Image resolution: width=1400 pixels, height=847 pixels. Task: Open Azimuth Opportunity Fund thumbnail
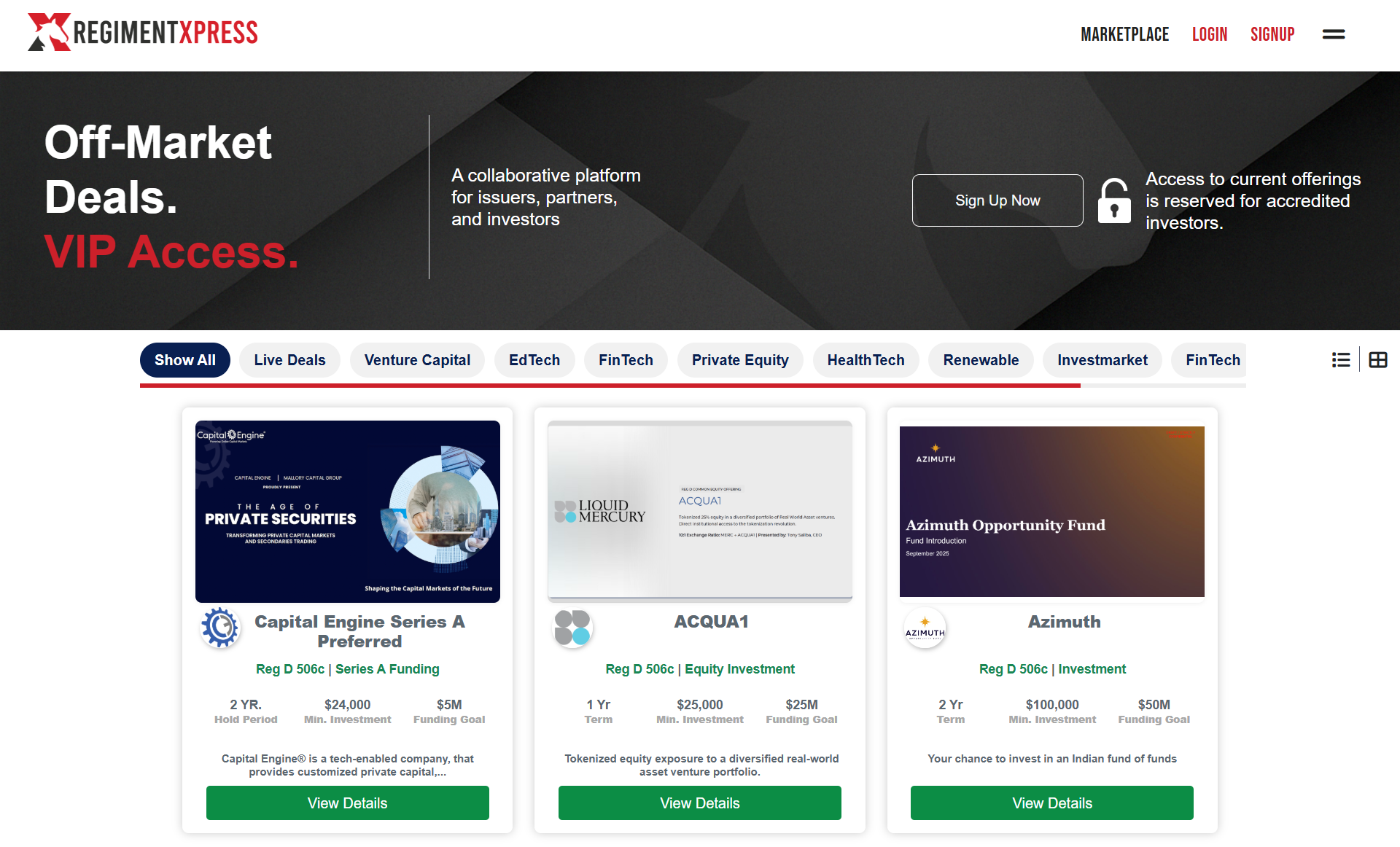(x=1052, y=512)
